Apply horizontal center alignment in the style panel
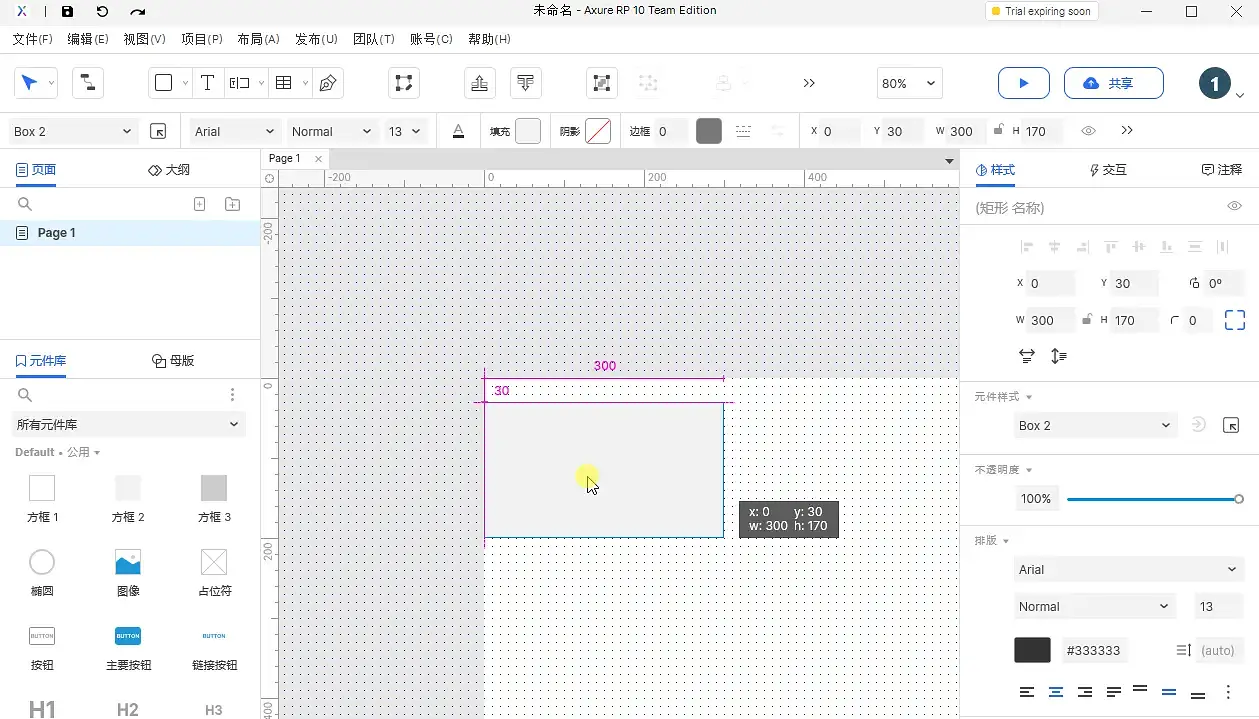This screenshot has height=719, width=1259. 1054,246
